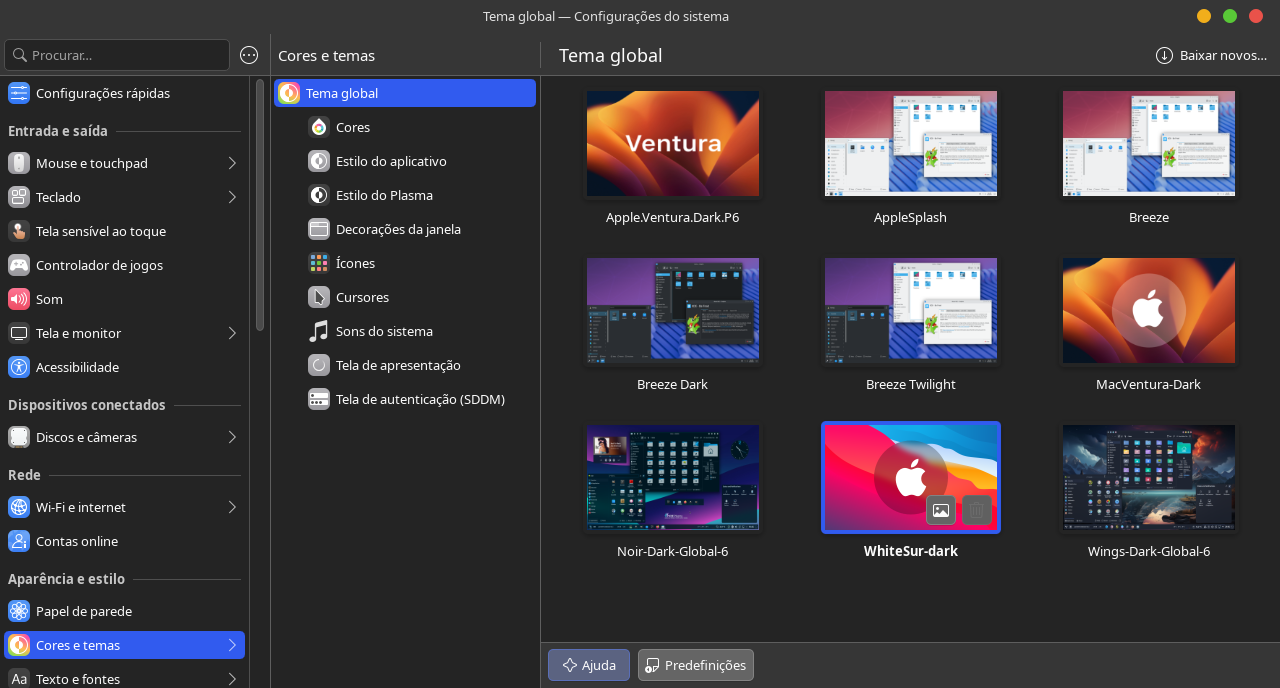Select the Apple.Ventura.Dark.P6 theme thumbnail

pyautogui.click(x=673, y=144)
